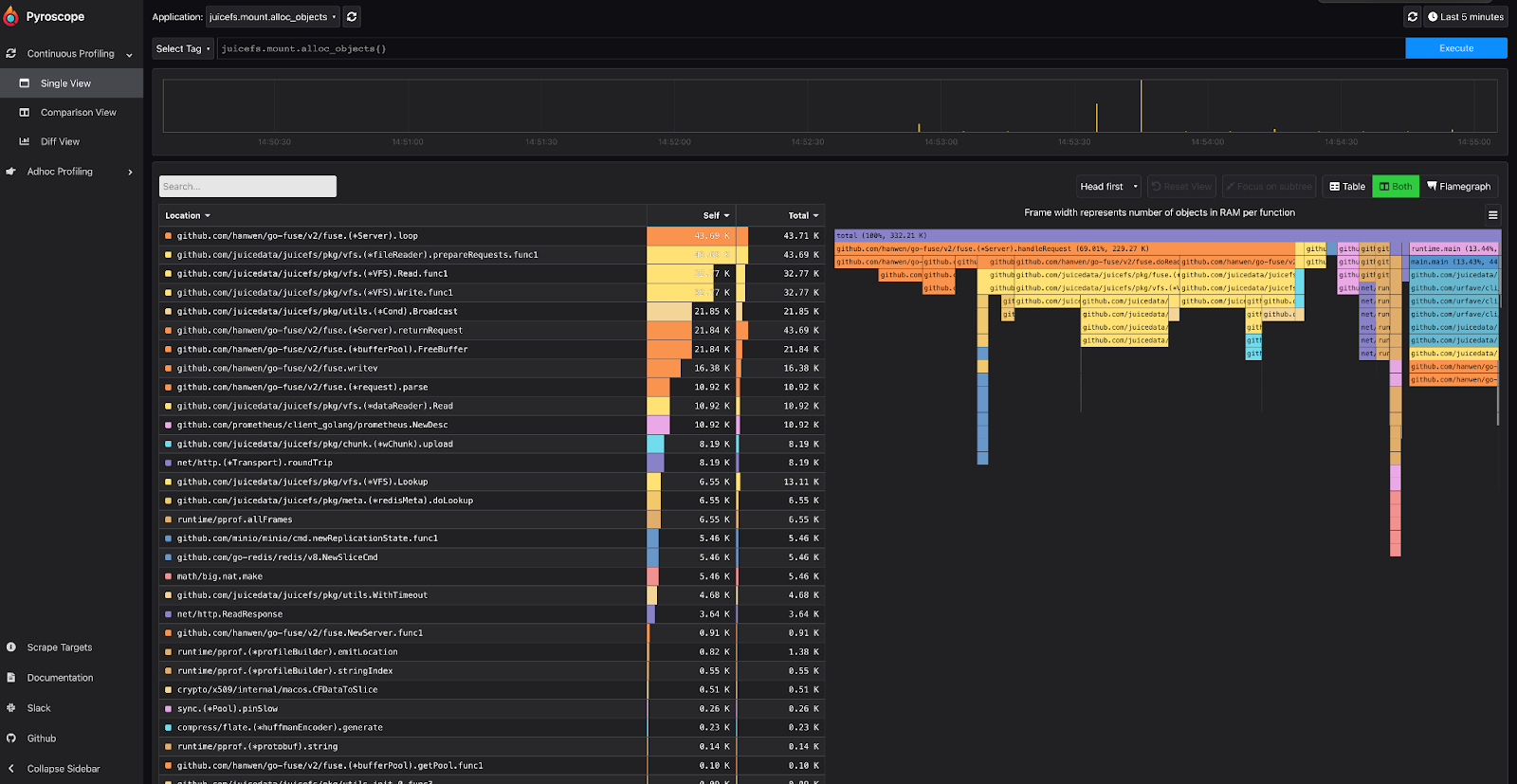This screenshot has width=1517, height=784.
Task: Click the Both view icon
Action: 1384,187
